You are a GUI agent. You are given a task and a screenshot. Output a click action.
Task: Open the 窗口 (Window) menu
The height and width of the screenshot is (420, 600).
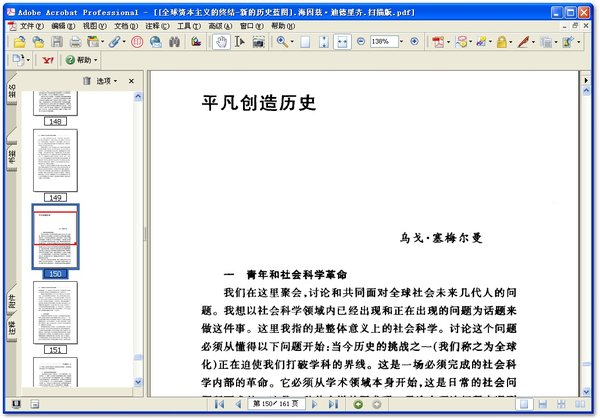pos(251,26)
